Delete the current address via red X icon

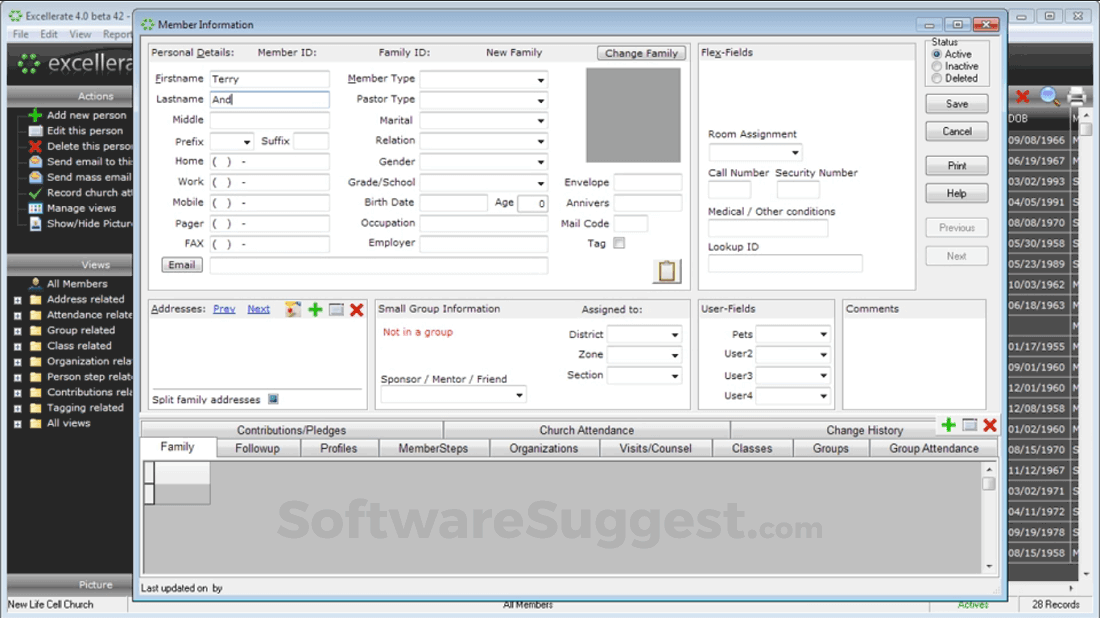(x=357, y=310)
